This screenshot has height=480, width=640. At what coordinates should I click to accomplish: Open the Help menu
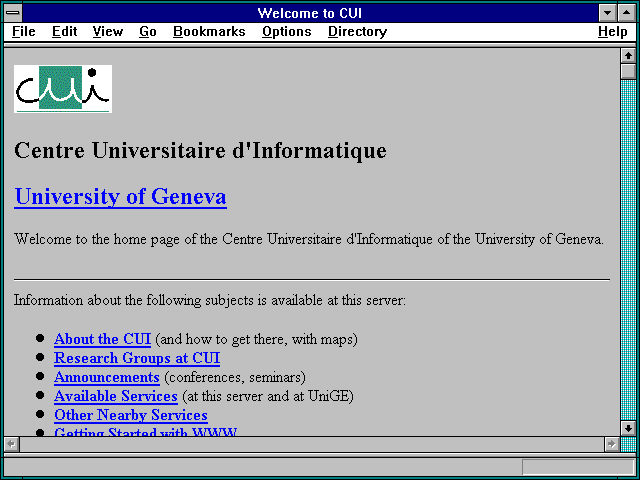[613, 31]
